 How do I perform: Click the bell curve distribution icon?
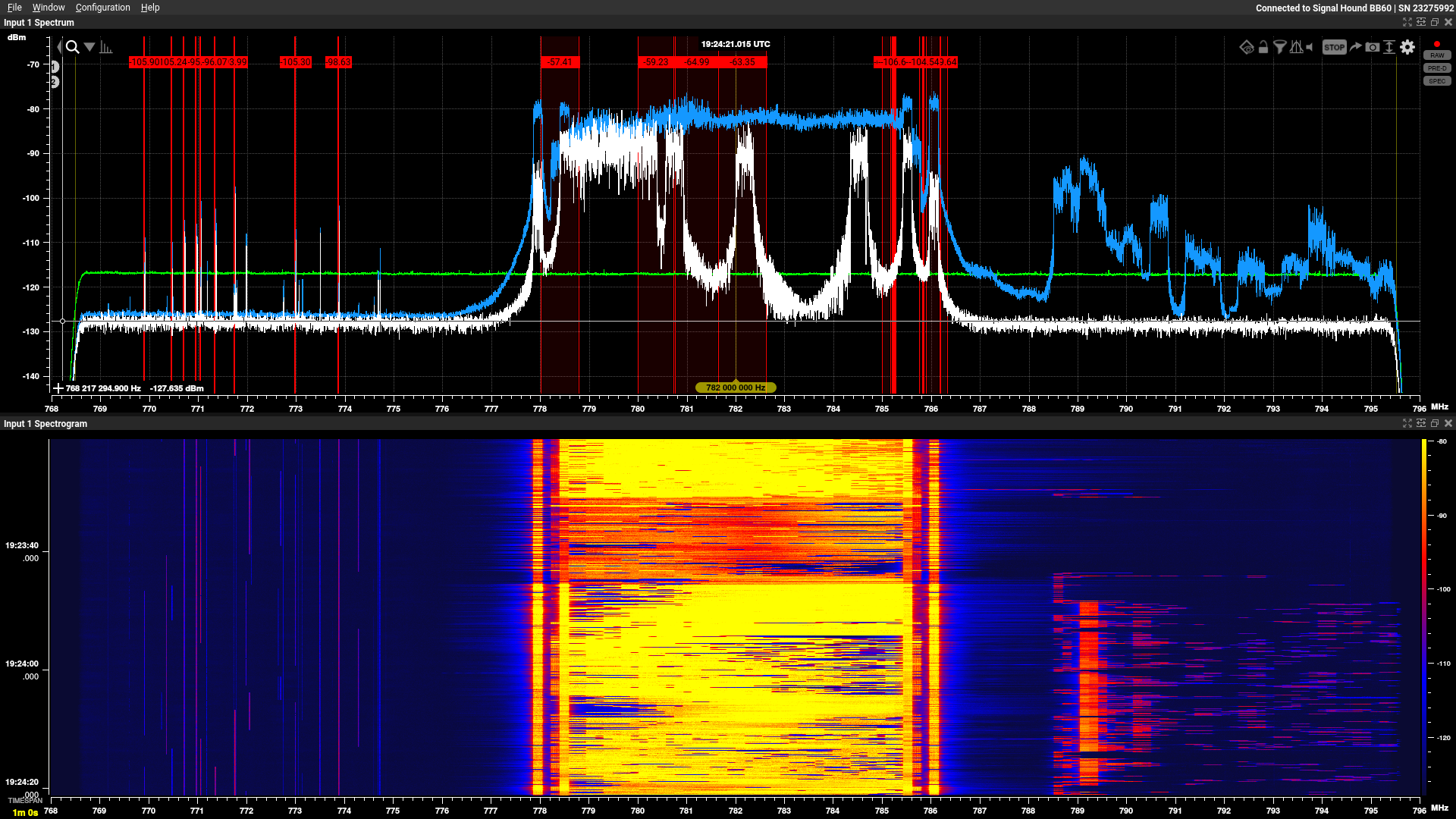click(1297, 47)
